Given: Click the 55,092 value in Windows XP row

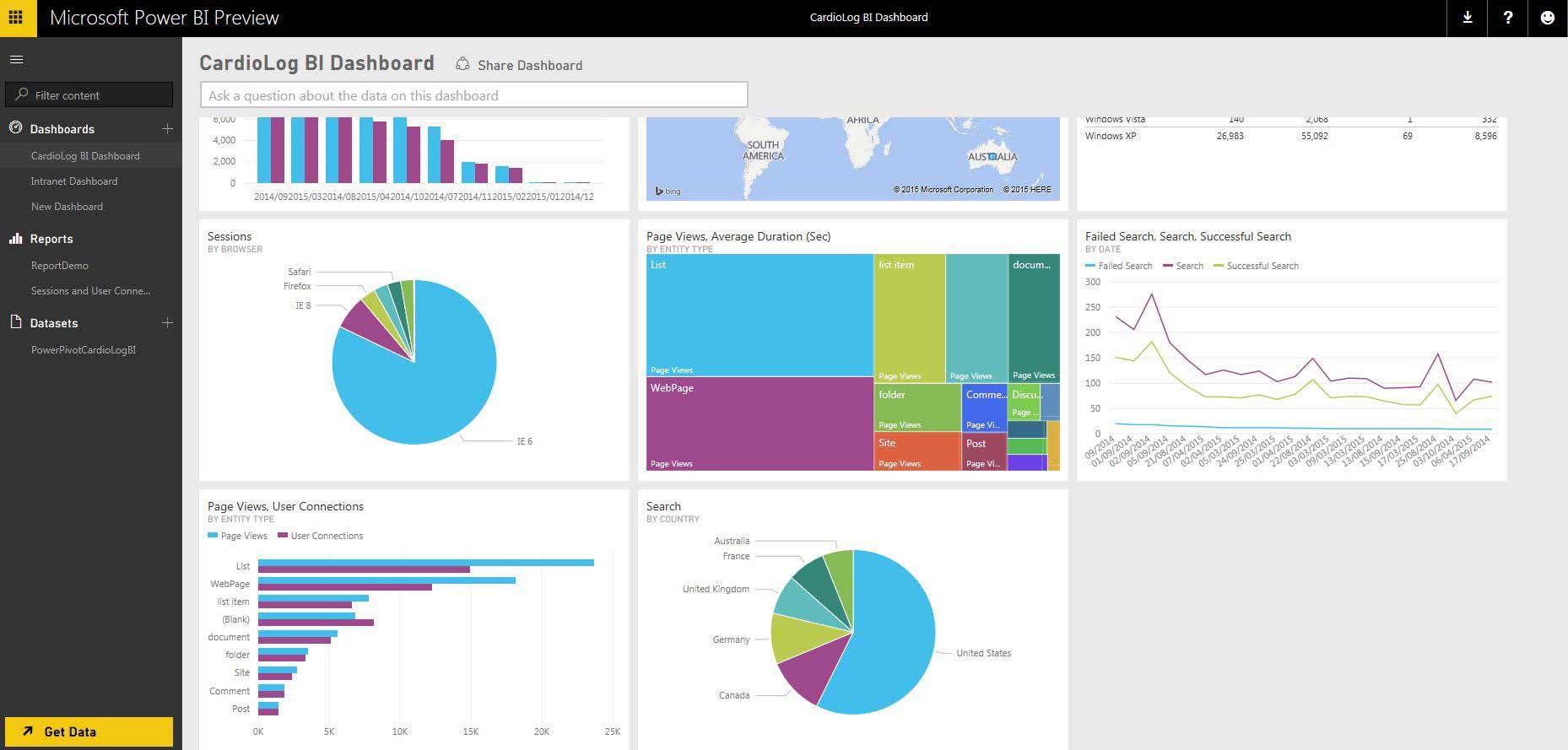Looking at the screenshot, I should tap(1314, 136).
